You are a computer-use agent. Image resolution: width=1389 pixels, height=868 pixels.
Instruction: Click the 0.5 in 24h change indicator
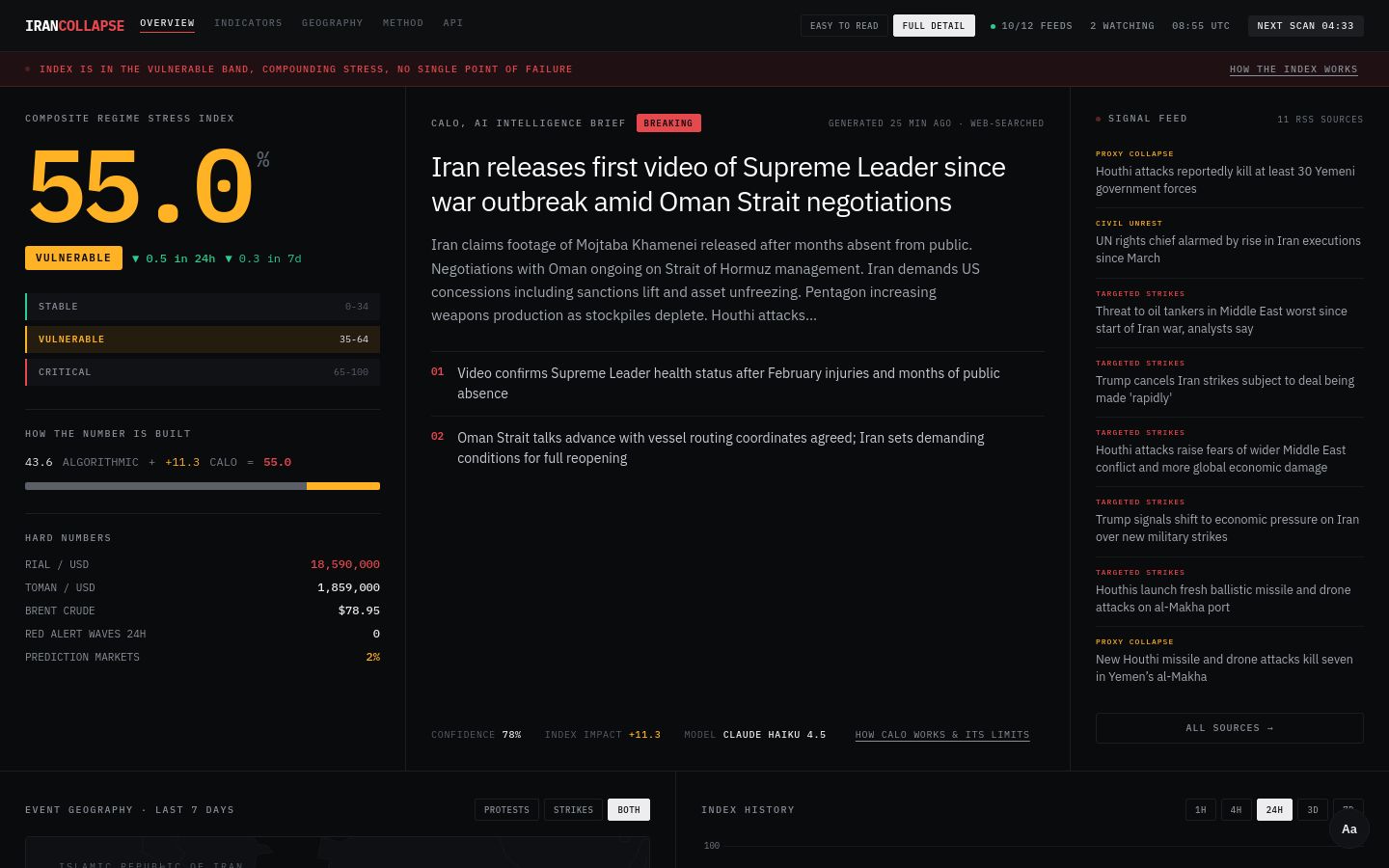174,258
